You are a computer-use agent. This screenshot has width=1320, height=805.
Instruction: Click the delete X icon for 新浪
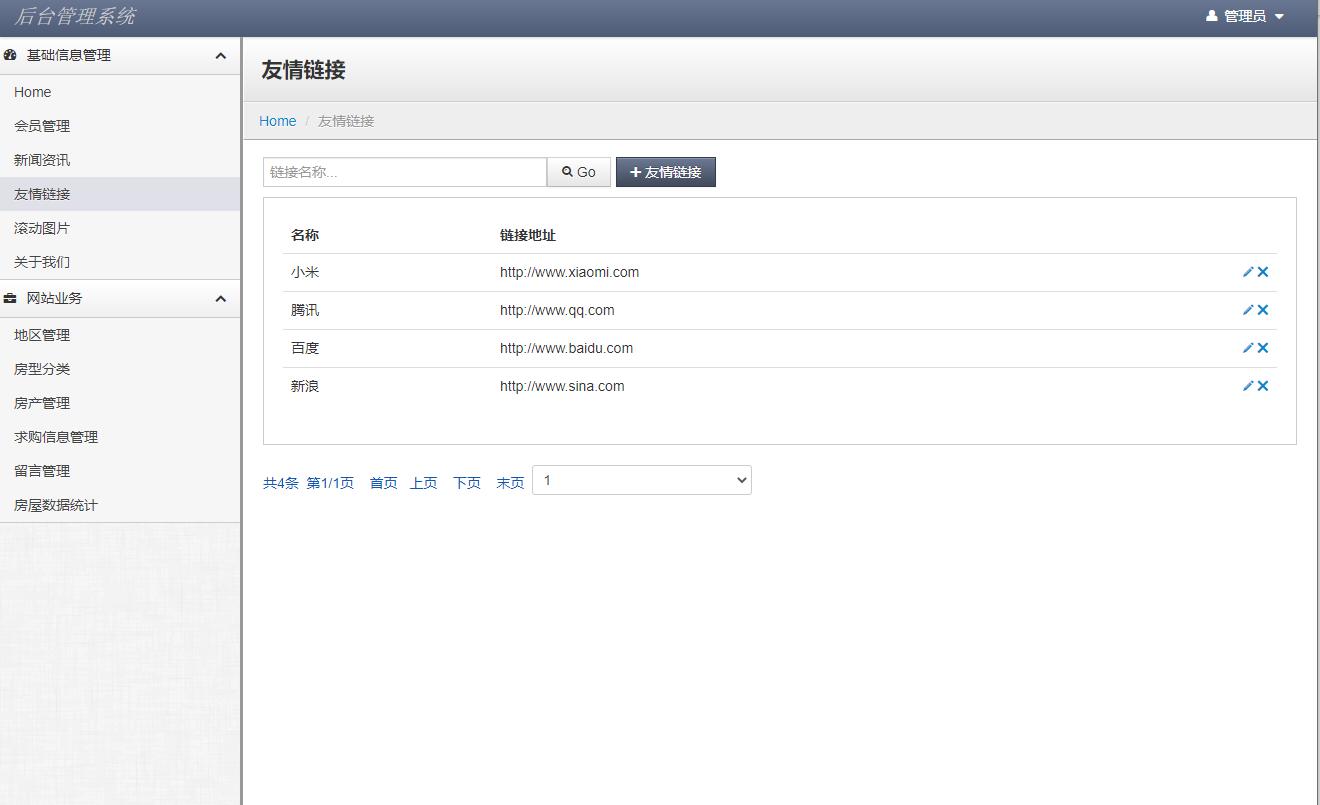coord(1262,385)
